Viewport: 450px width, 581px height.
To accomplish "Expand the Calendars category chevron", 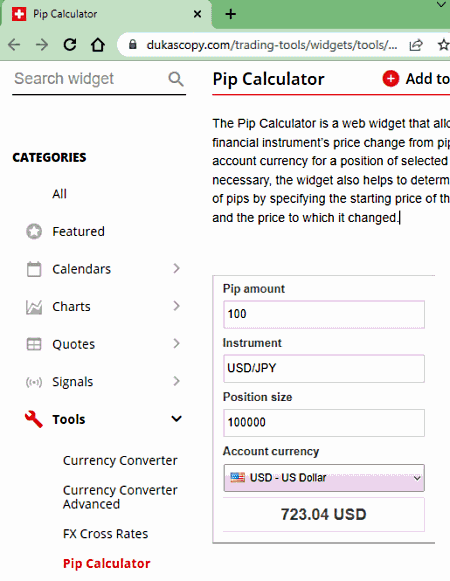I will click(176, 268).
